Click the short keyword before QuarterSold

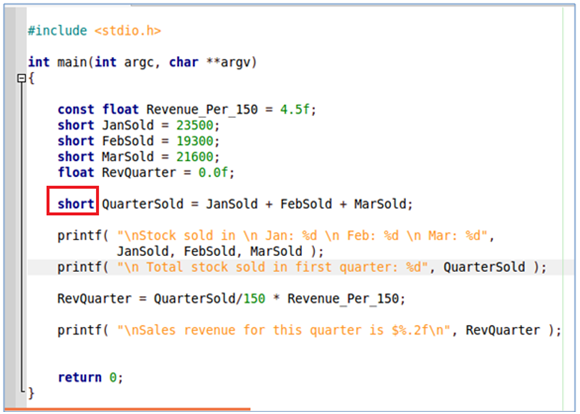(76, 204)
